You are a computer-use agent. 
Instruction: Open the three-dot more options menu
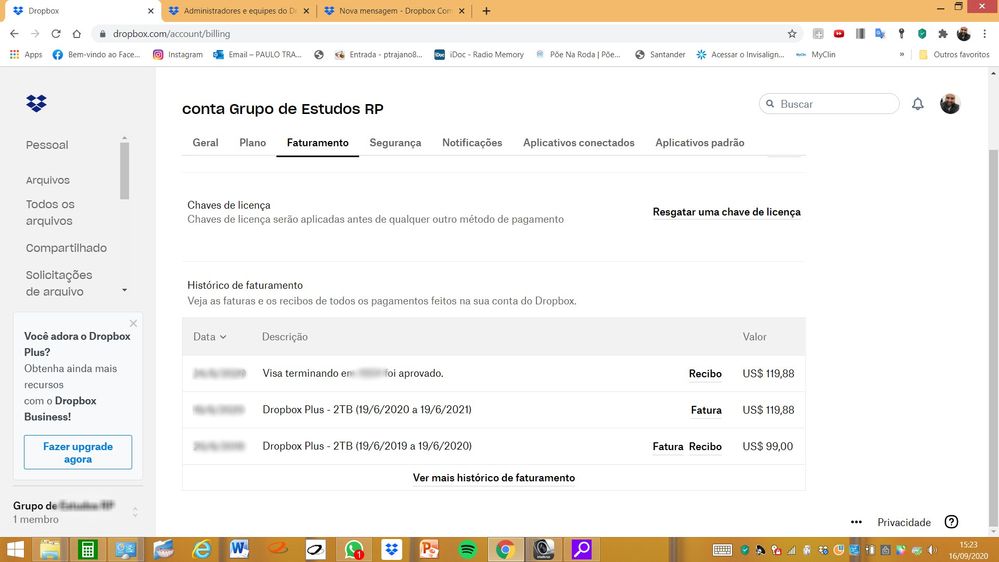coord(856,522)
